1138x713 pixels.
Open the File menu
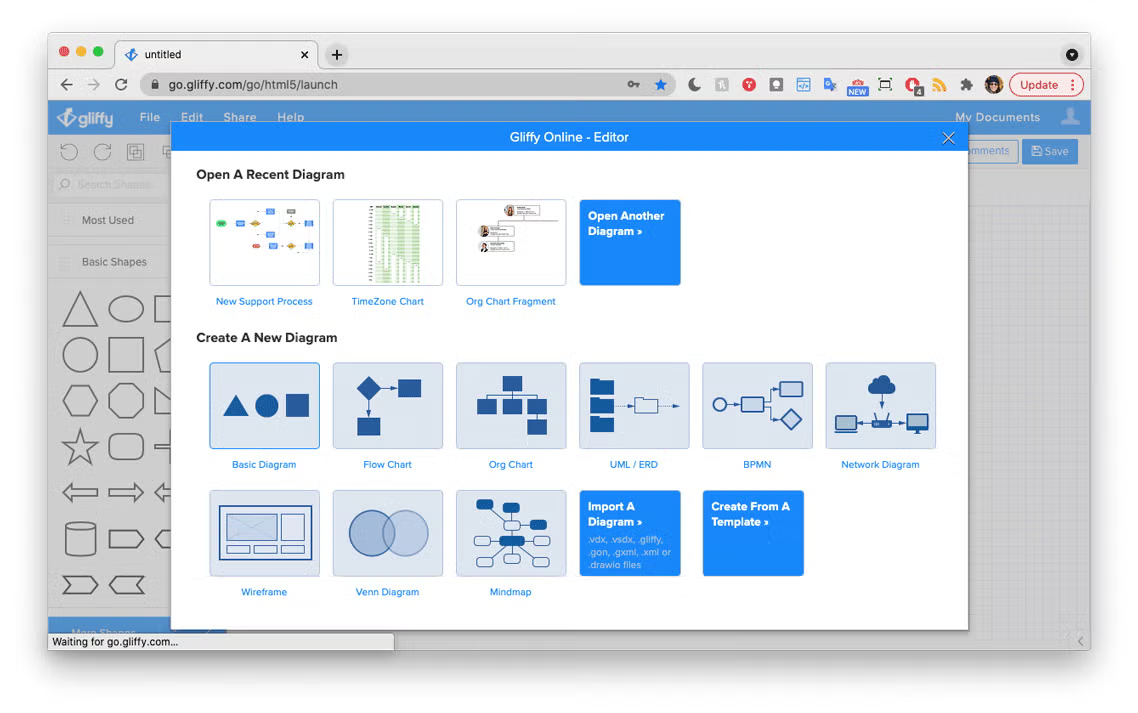click(150, 117)
